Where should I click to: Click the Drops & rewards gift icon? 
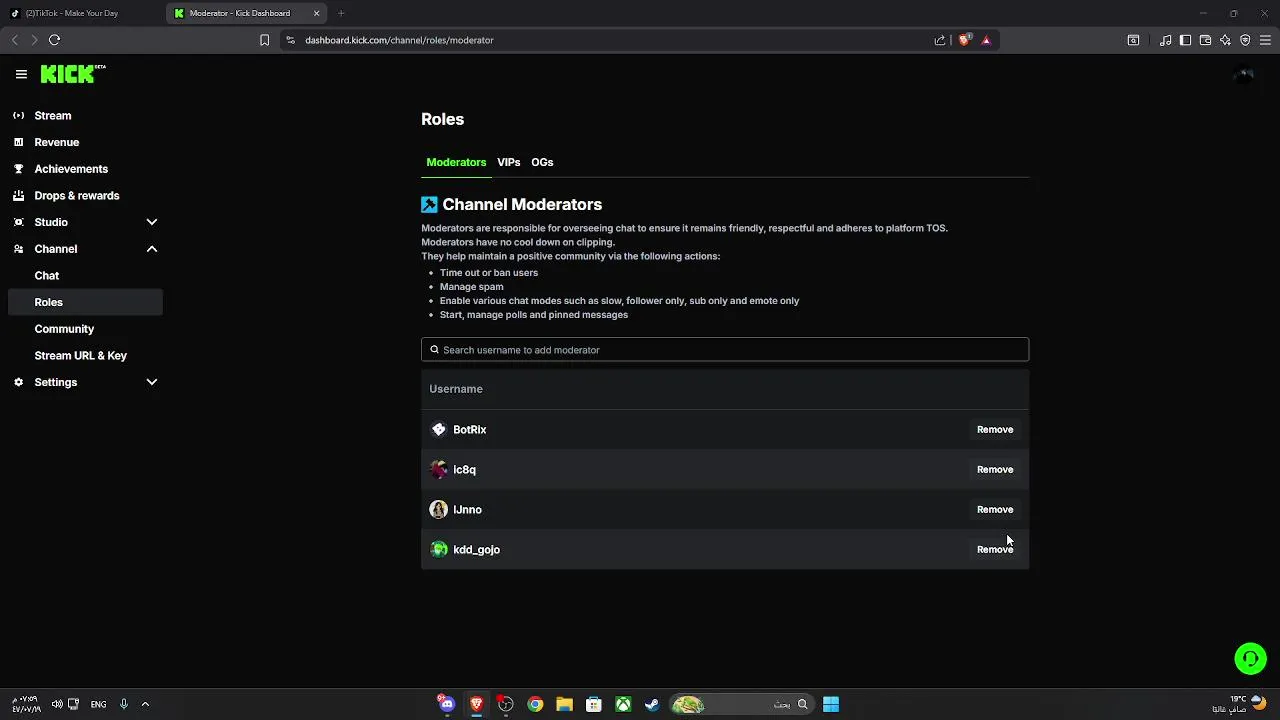pos(18,196)
